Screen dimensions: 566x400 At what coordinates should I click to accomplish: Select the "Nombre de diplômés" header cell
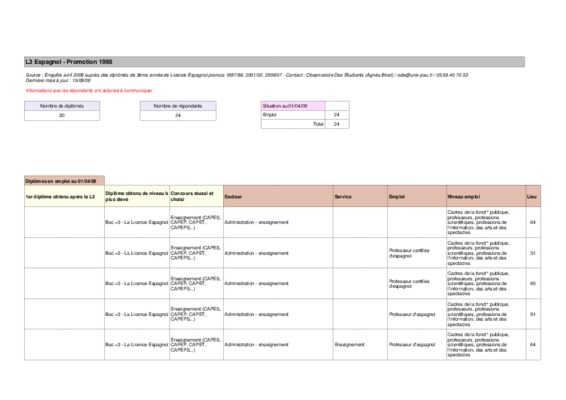coord(62,106)
